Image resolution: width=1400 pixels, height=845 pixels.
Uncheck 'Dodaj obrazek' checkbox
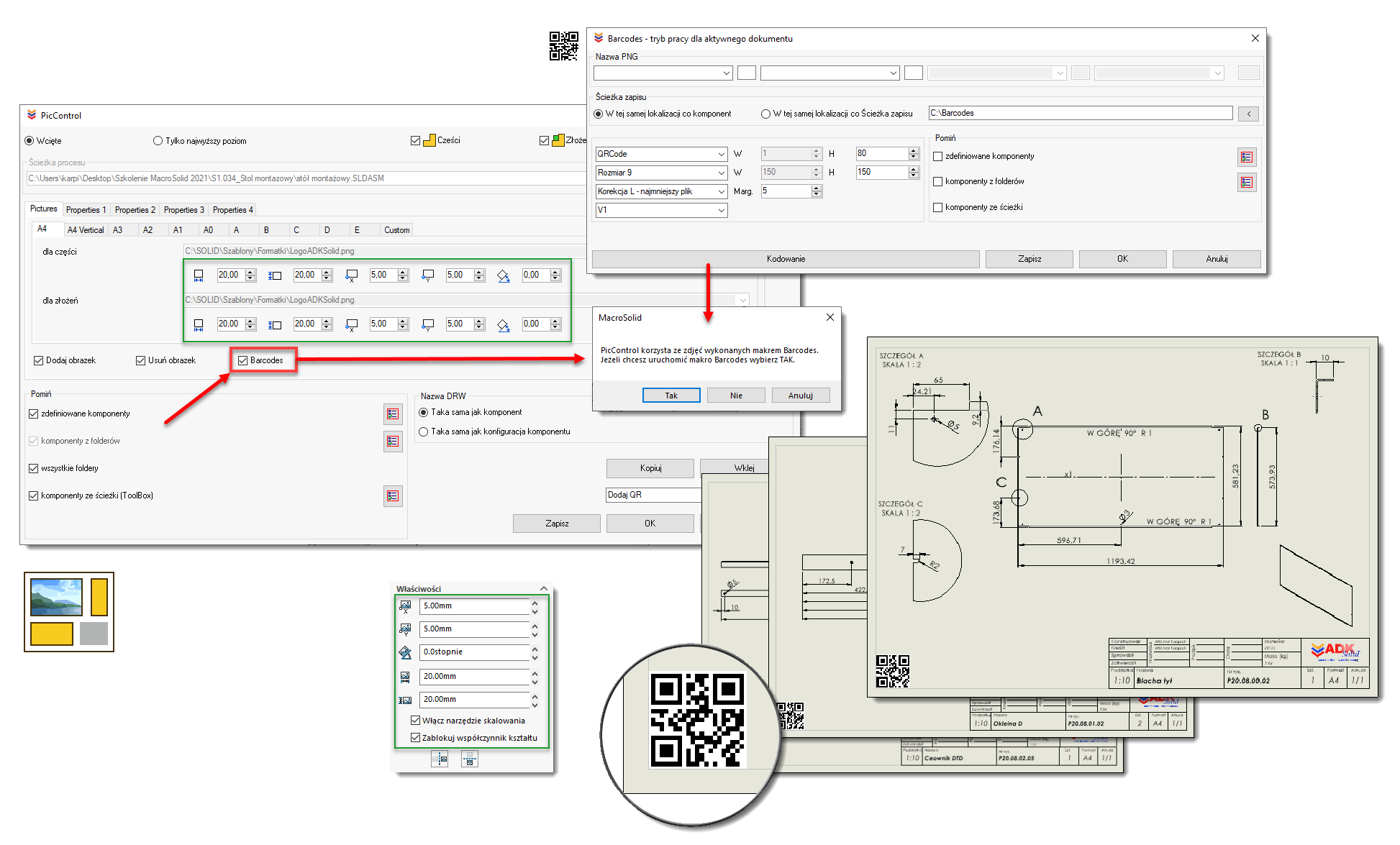tap(39, 360)
